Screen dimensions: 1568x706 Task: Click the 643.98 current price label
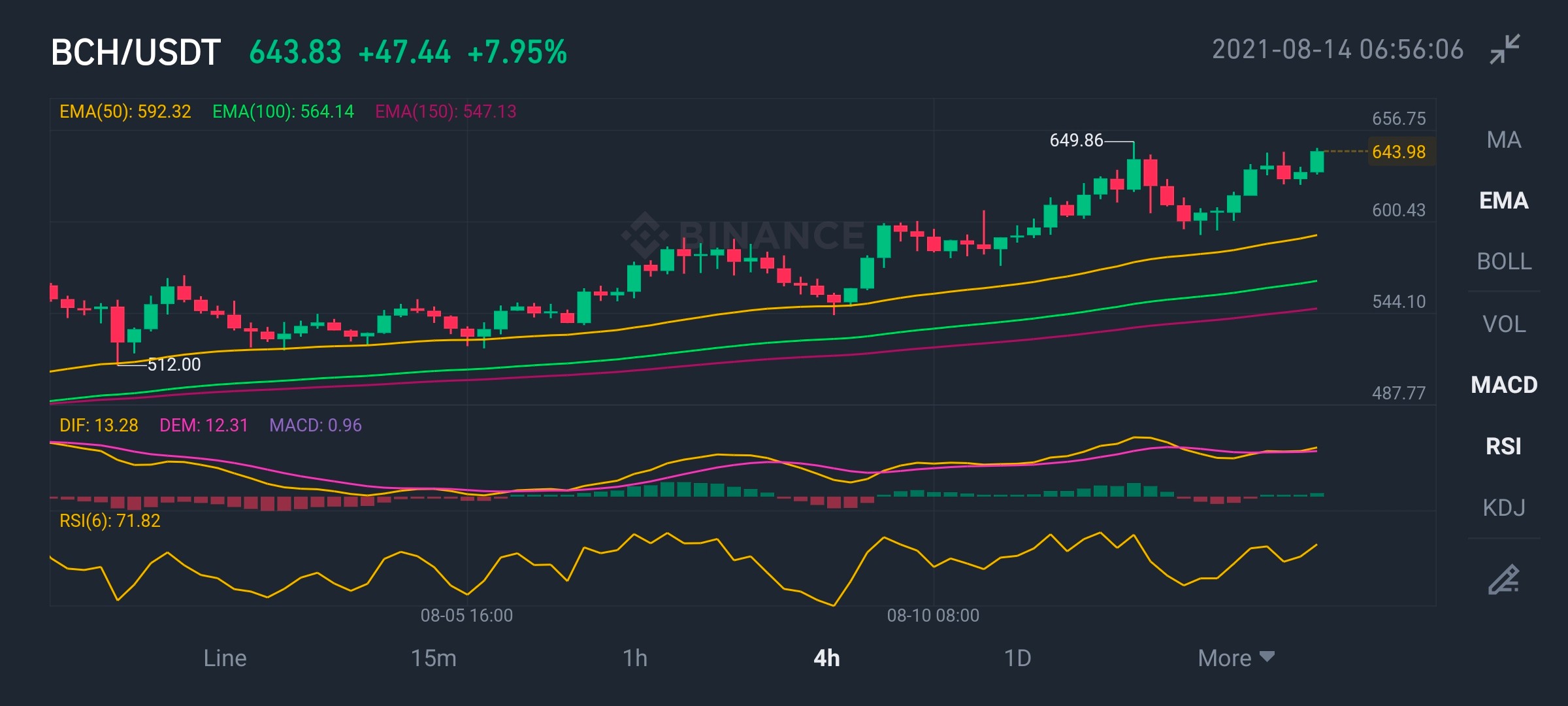1399,152
